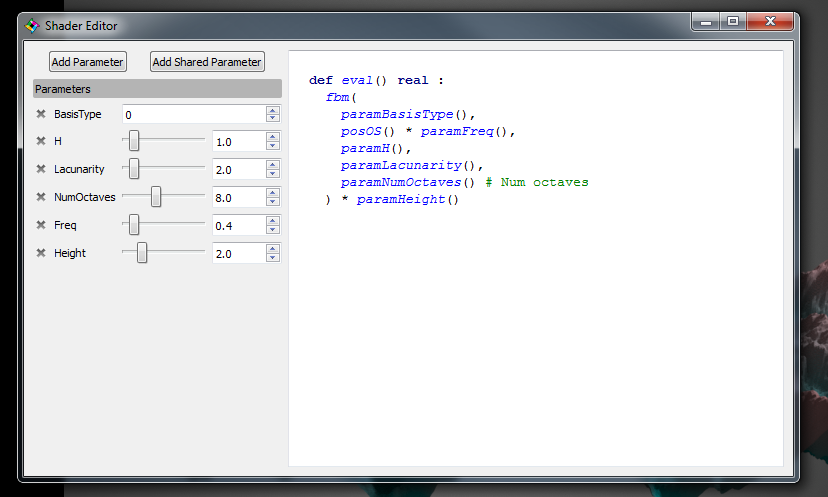
Task: Click 'posOS()' in the shader code
Action: pos(368,131)
